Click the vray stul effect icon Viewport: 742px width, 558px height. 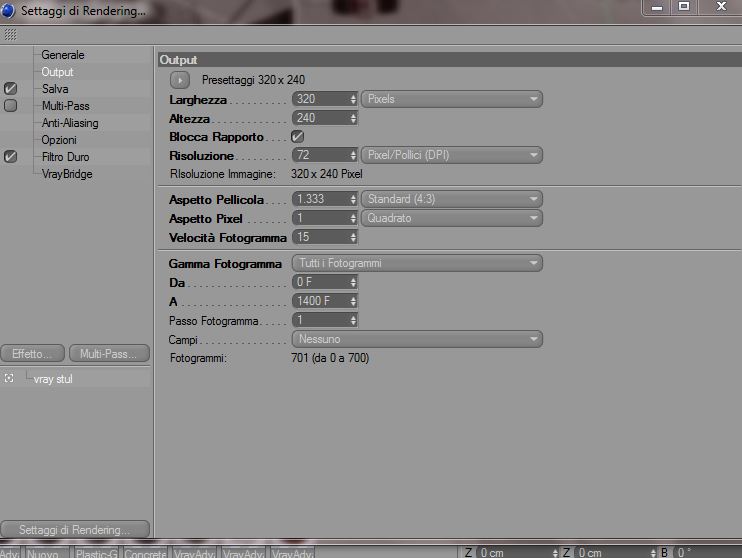pyautogui.click(x=9, y=378)
